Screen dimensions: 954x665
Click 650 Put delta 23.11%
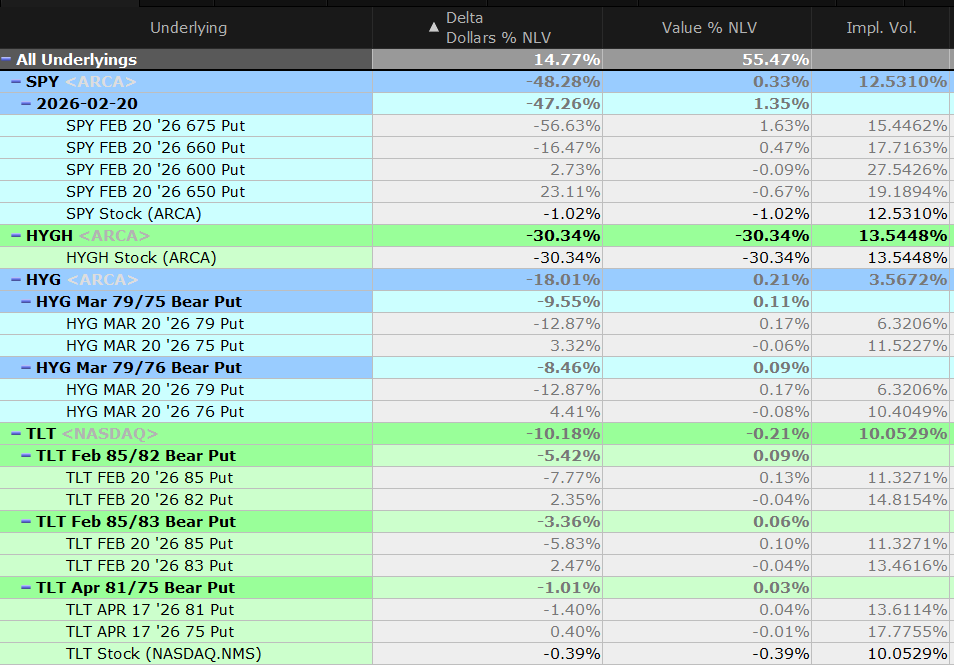coord(570,192)
